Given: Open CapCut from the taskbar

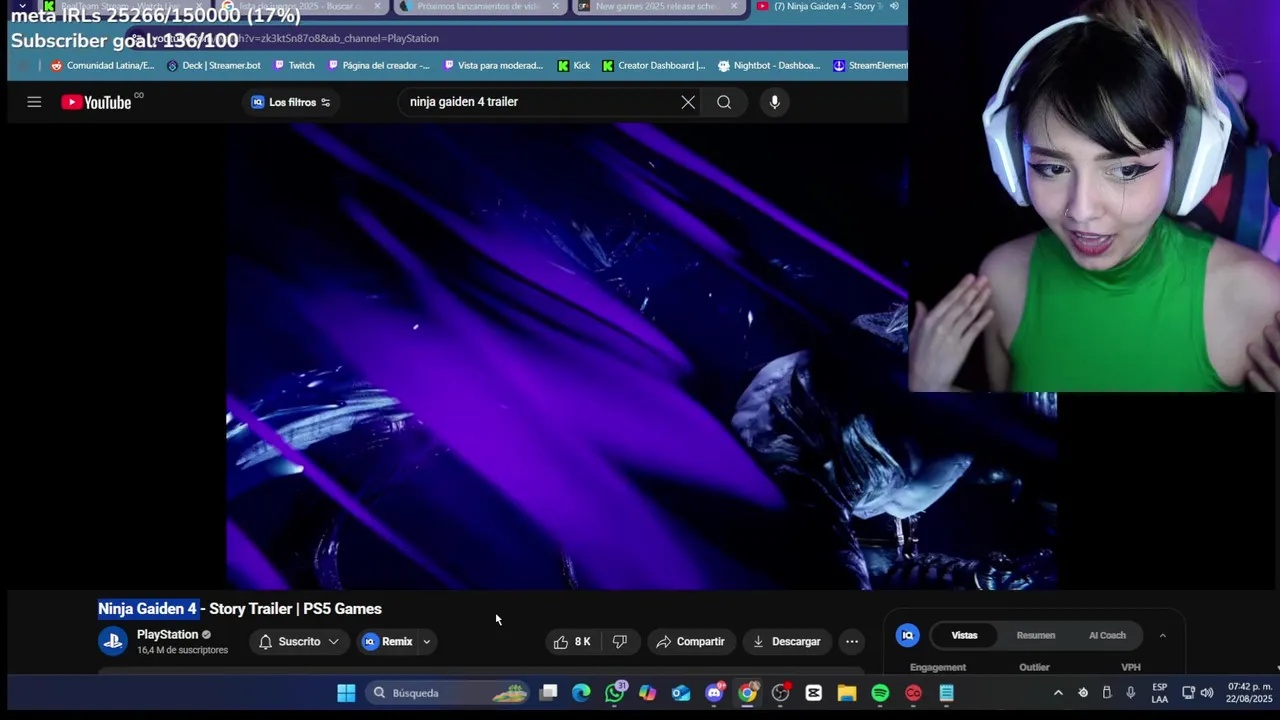Looking at the screenshot, I should coord(814,693).
